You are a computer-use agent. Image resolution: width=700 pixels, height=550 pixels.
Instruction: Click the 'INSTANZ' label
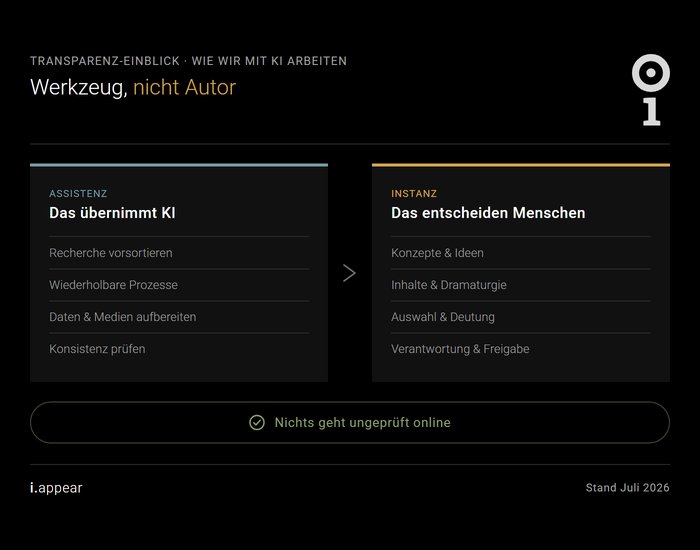414,193
